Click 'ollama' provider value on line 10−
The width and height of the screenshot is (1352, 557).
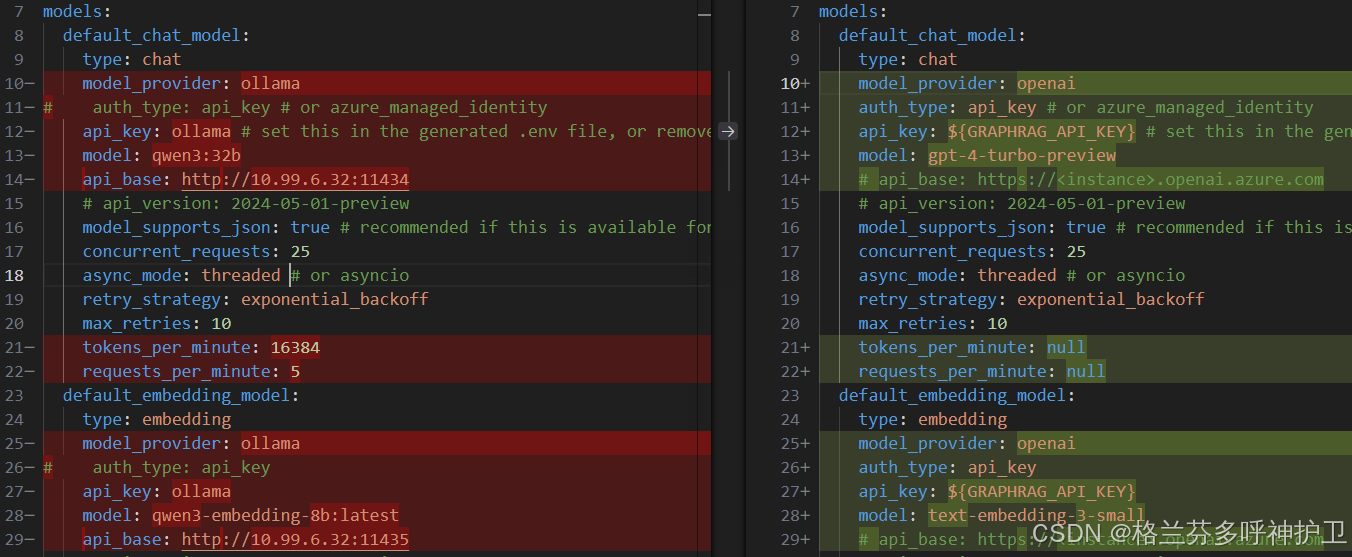click(270, 83)
